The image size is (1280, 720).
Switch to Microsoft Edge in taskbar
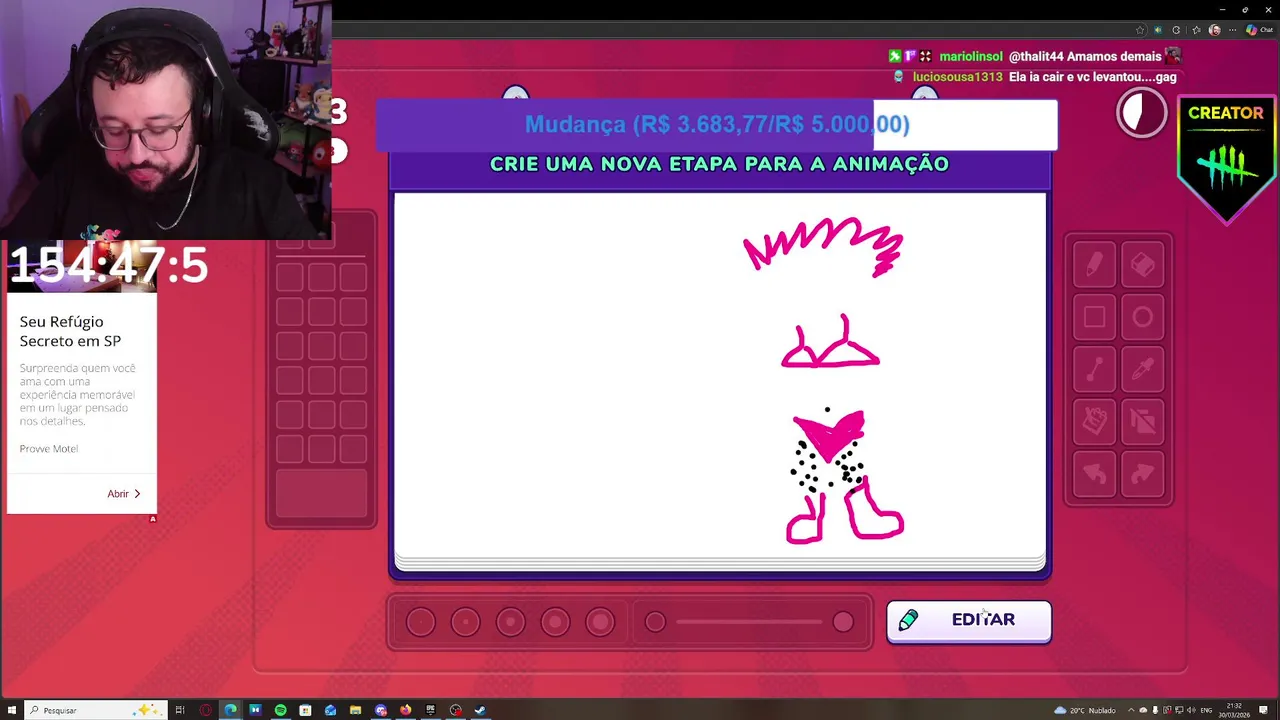(231, 710)
